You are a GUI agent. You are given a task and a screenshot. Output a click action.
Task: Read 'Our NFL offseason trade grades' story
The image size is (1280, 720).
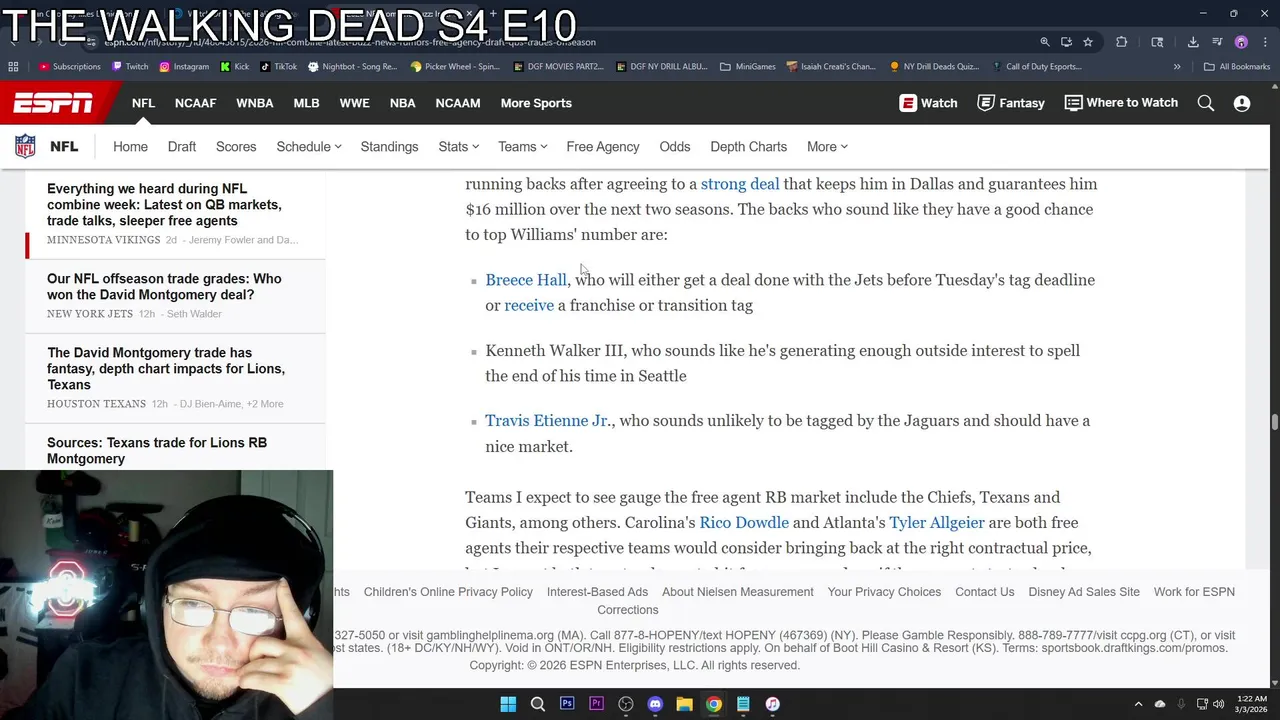click(164, 287)
